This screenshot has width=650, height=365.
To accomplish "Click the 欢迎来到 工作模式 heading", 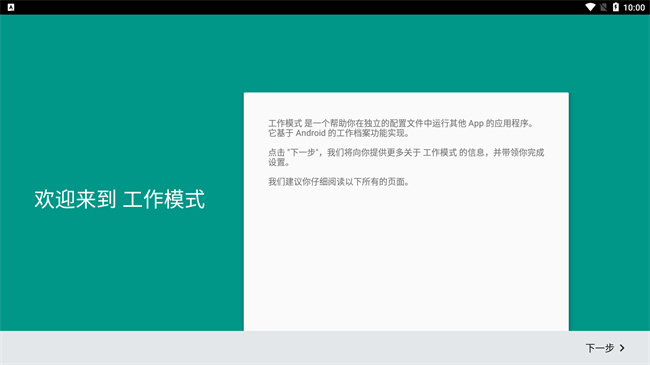I will click(x=119, y=199).
